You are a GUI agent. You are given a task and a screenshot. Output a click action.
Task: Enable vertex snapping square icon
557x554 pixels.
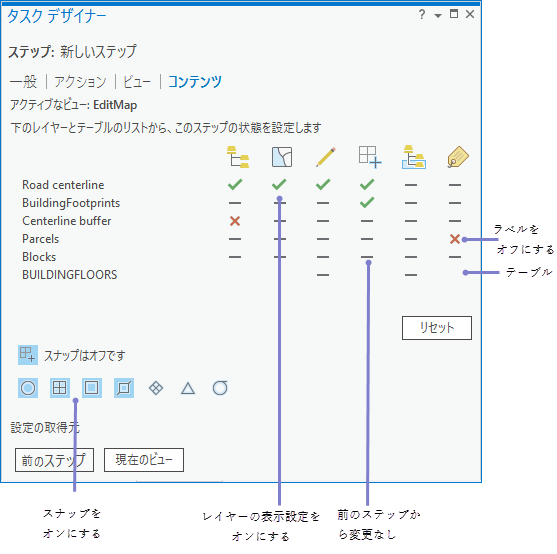coord(92,388)
